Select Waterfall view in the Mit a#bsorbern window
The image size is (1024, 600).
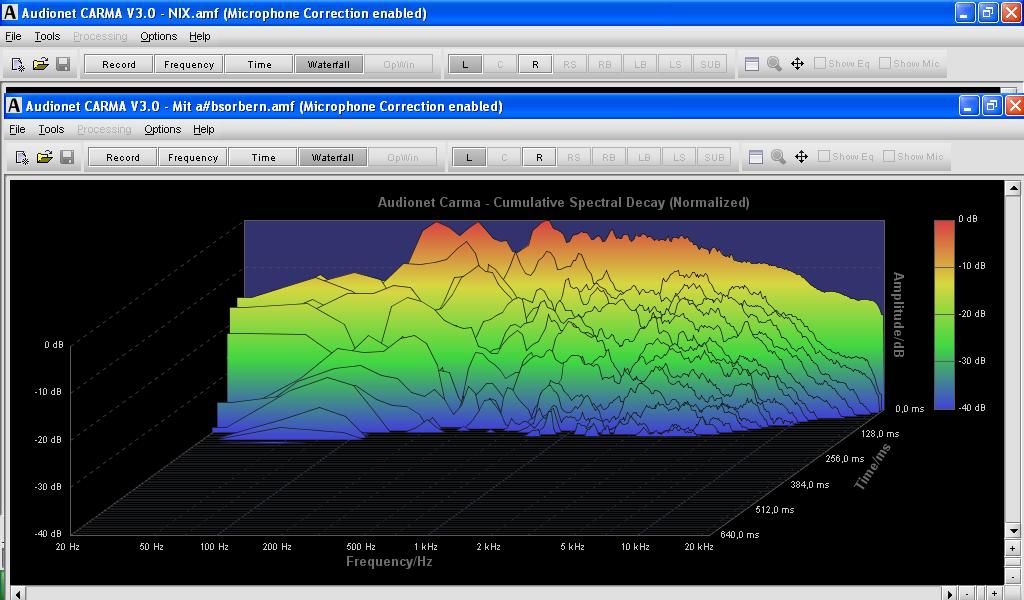333,157
